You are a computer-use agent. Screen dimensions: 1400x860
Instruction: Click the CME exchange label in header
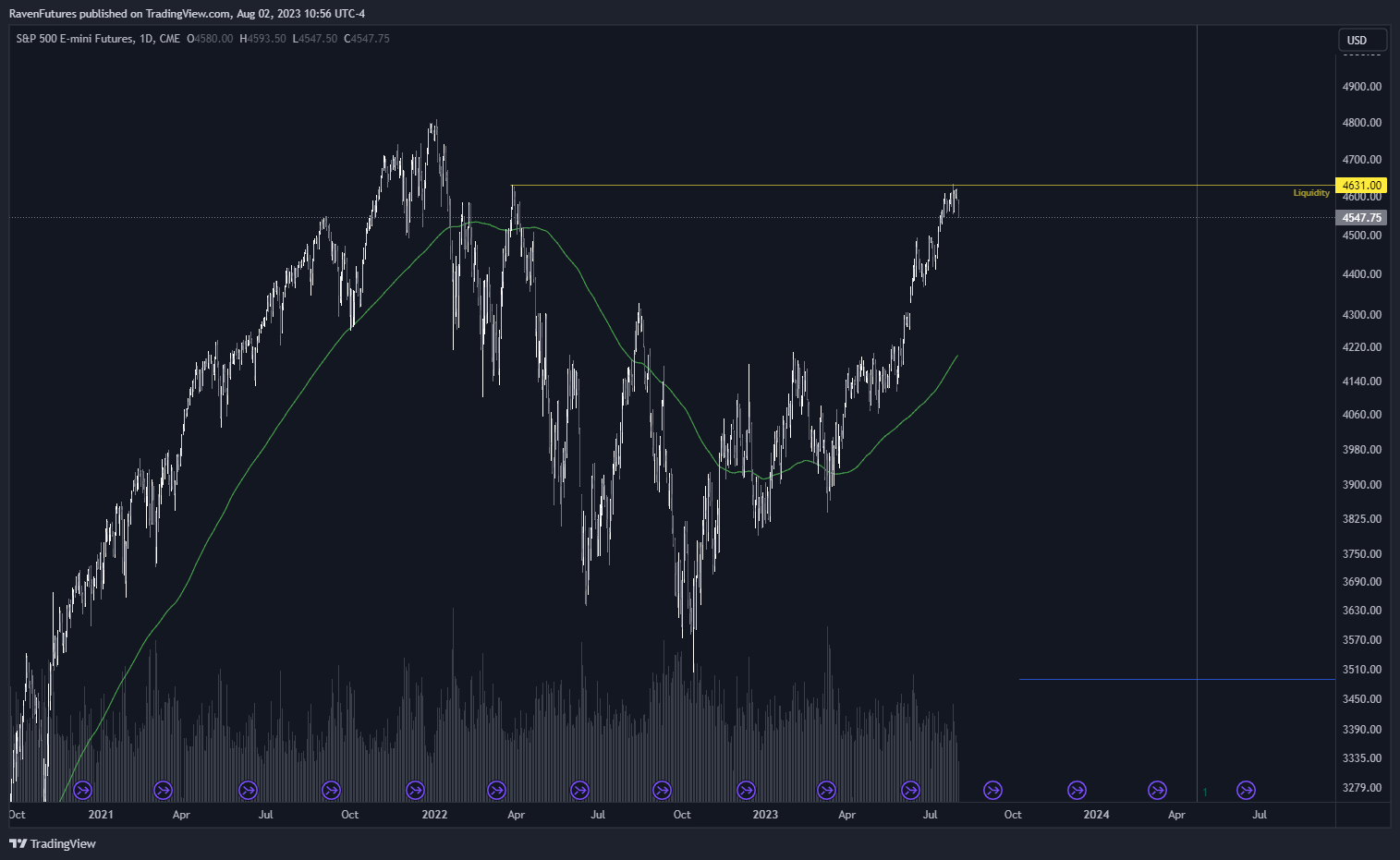click(x=170, y=39)
